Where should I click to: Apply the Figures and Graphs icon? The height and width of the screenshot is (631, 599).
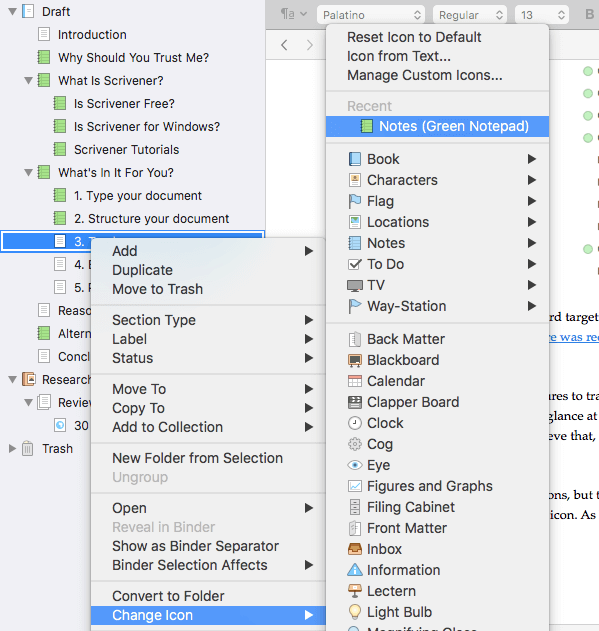pyautogui.click(x=437, y=486)
